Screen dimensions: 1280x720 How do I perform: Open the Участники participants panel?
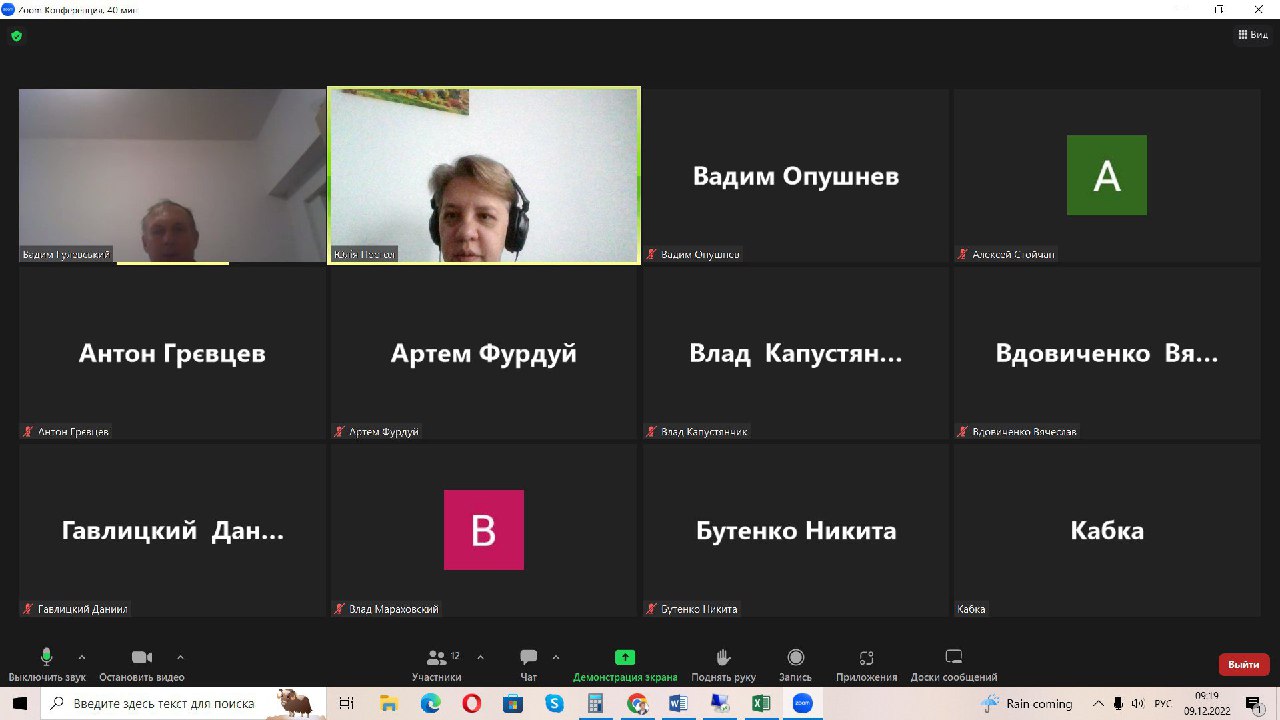[437, 664]
